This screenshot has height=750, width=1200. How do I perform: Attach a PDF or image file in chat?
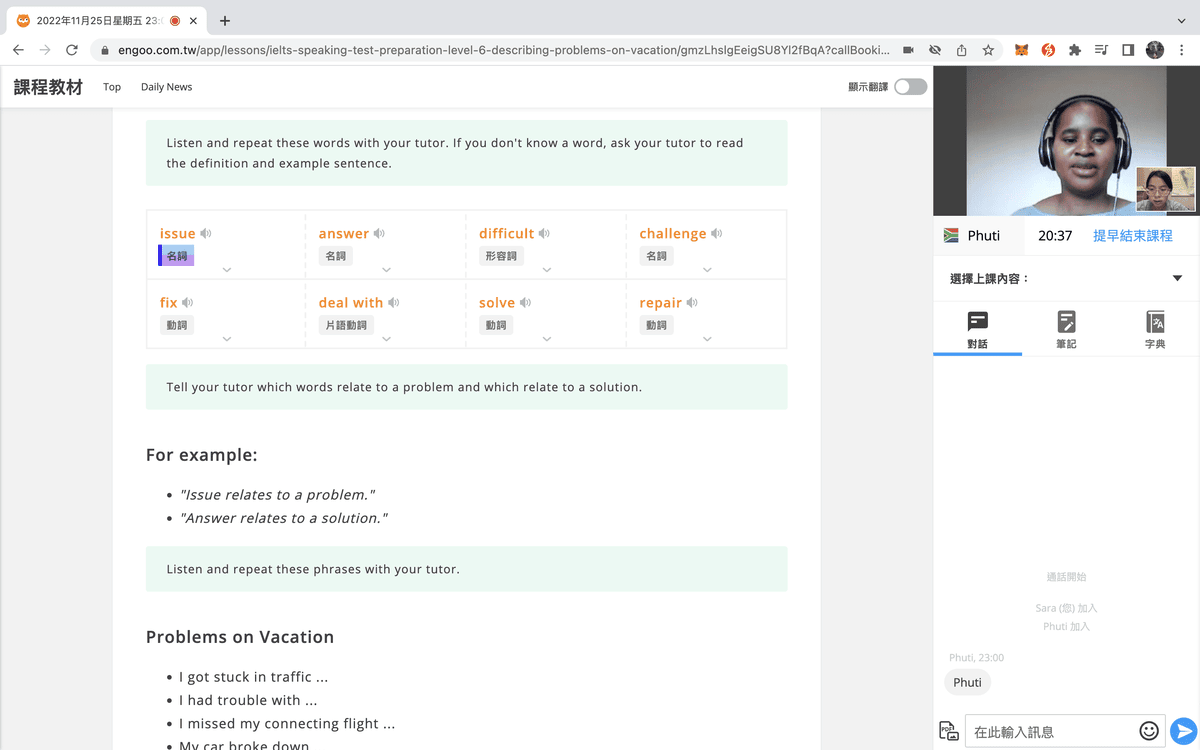click(949, 731)
